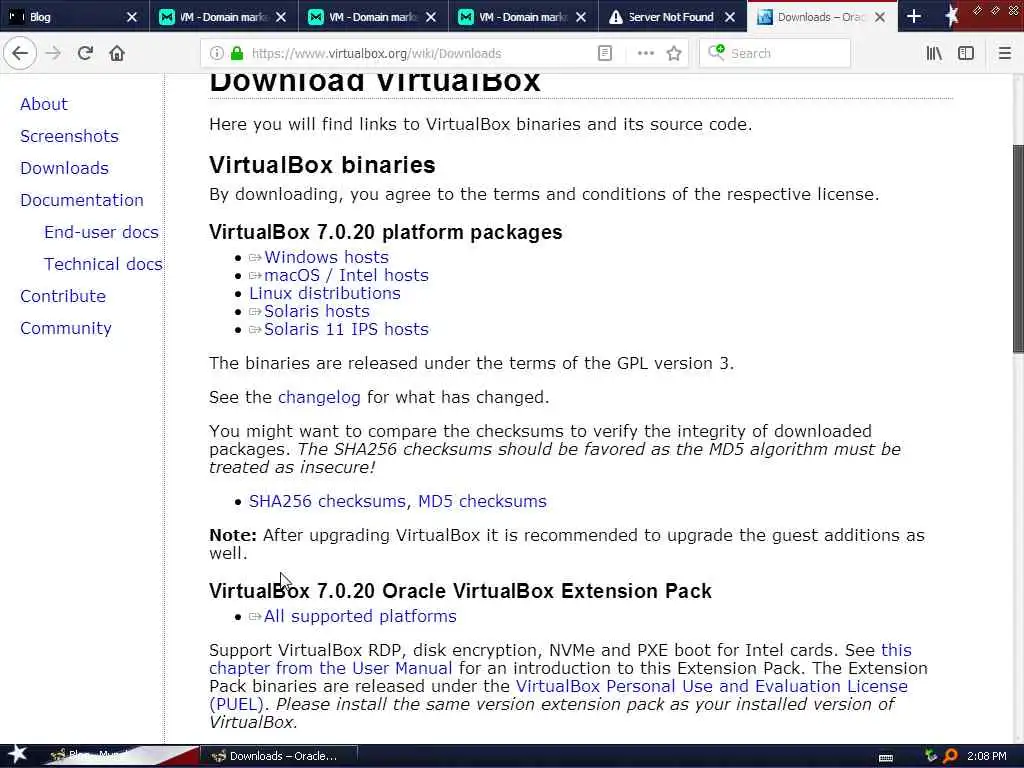Click the forward navigation arrow
This screenshot has width=1024, height=768.
(53, 53)
